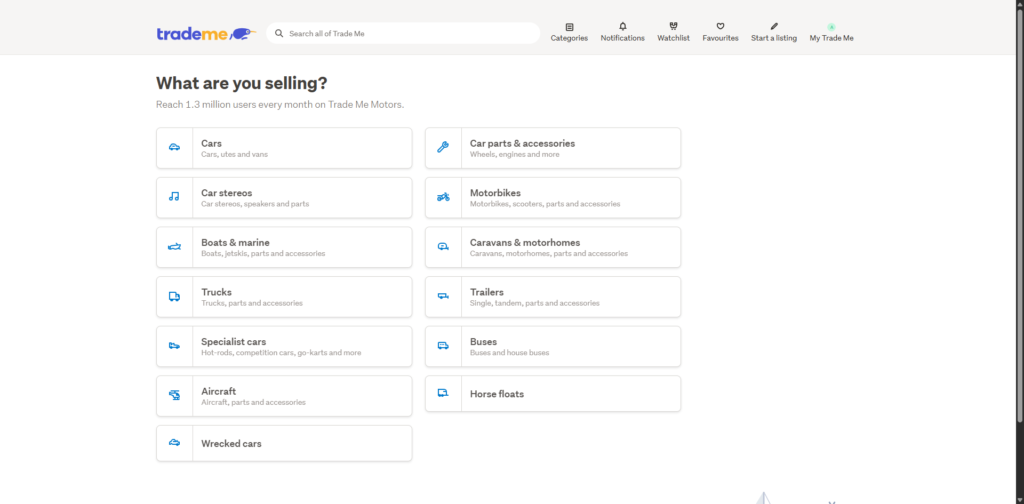Click the motorbike icon
The width and height of the screenshot is (1024, 504).
point(443,197)
